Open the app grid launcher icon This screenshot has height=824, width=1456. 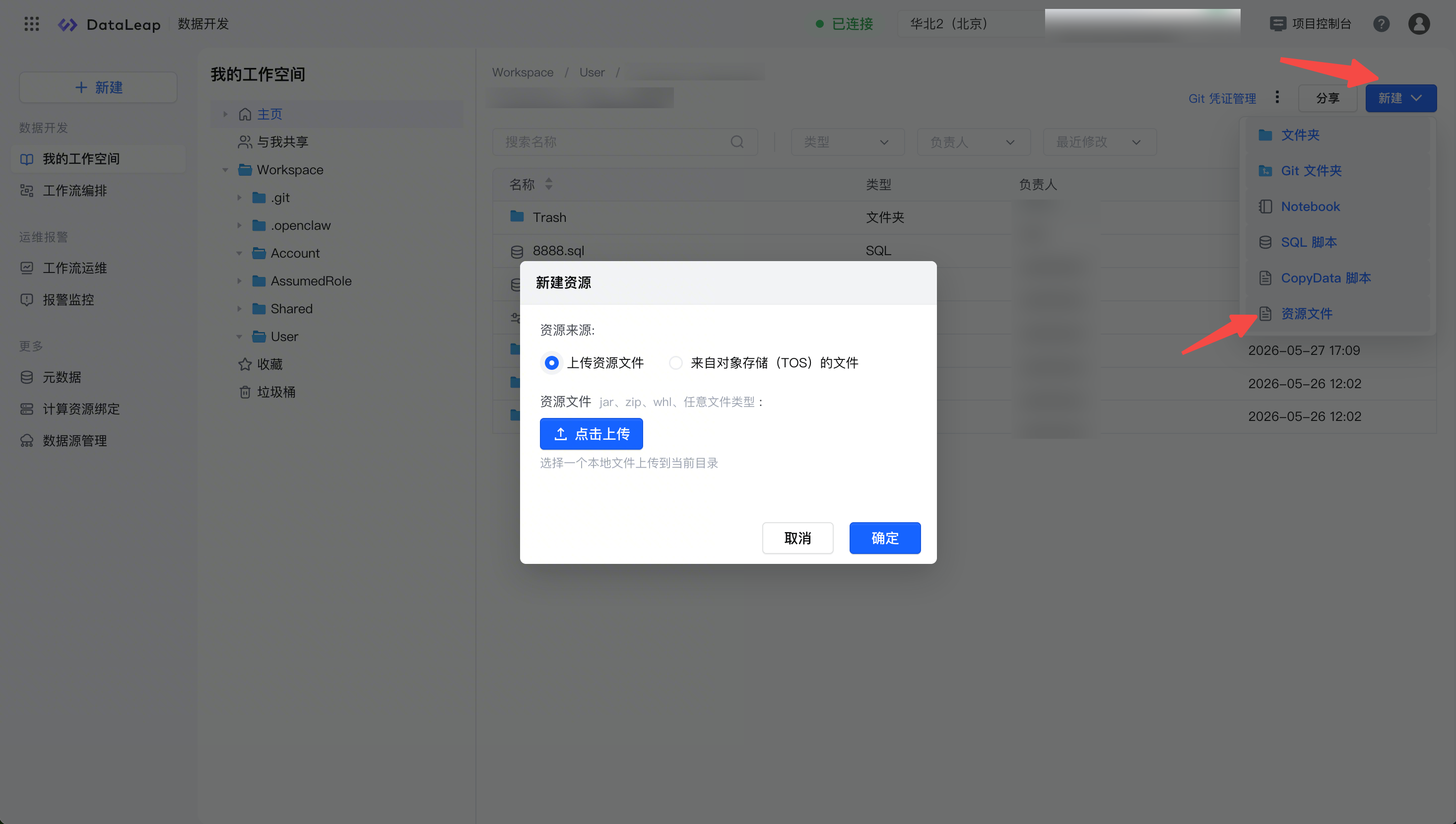point(32,24)
